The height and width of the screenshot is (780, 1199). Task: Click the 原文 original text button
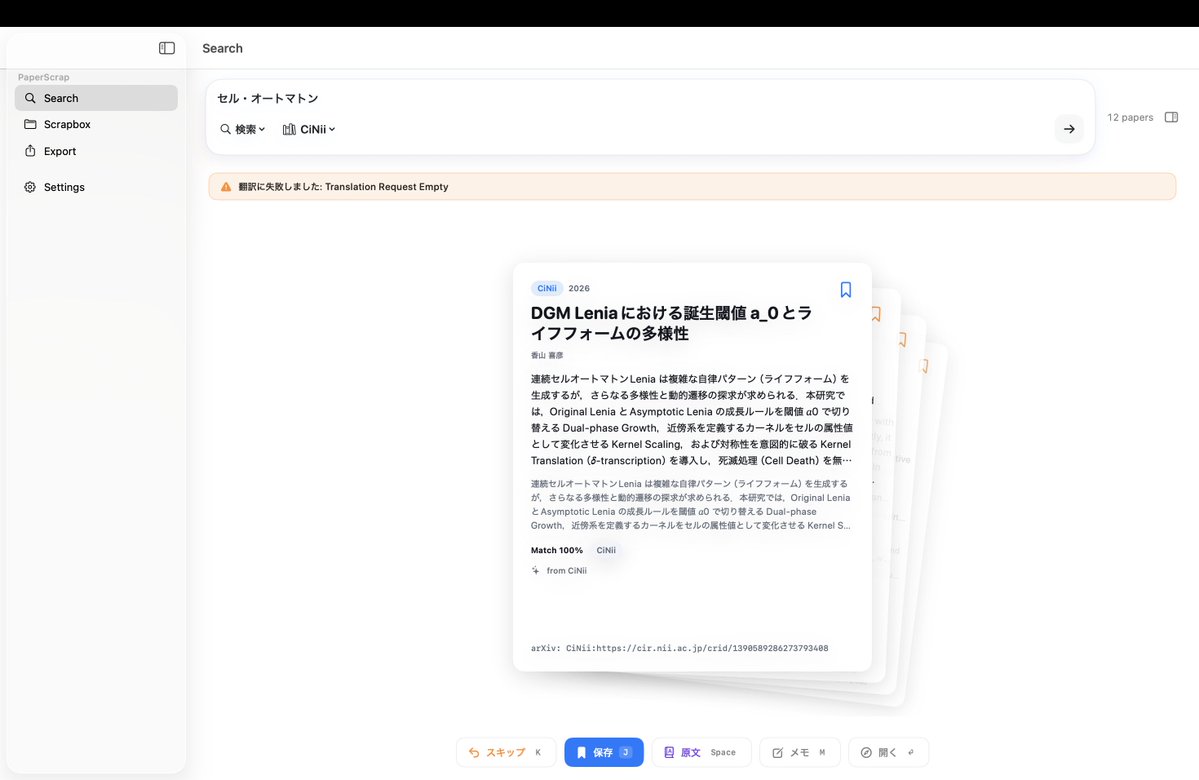tap(701, 752)
